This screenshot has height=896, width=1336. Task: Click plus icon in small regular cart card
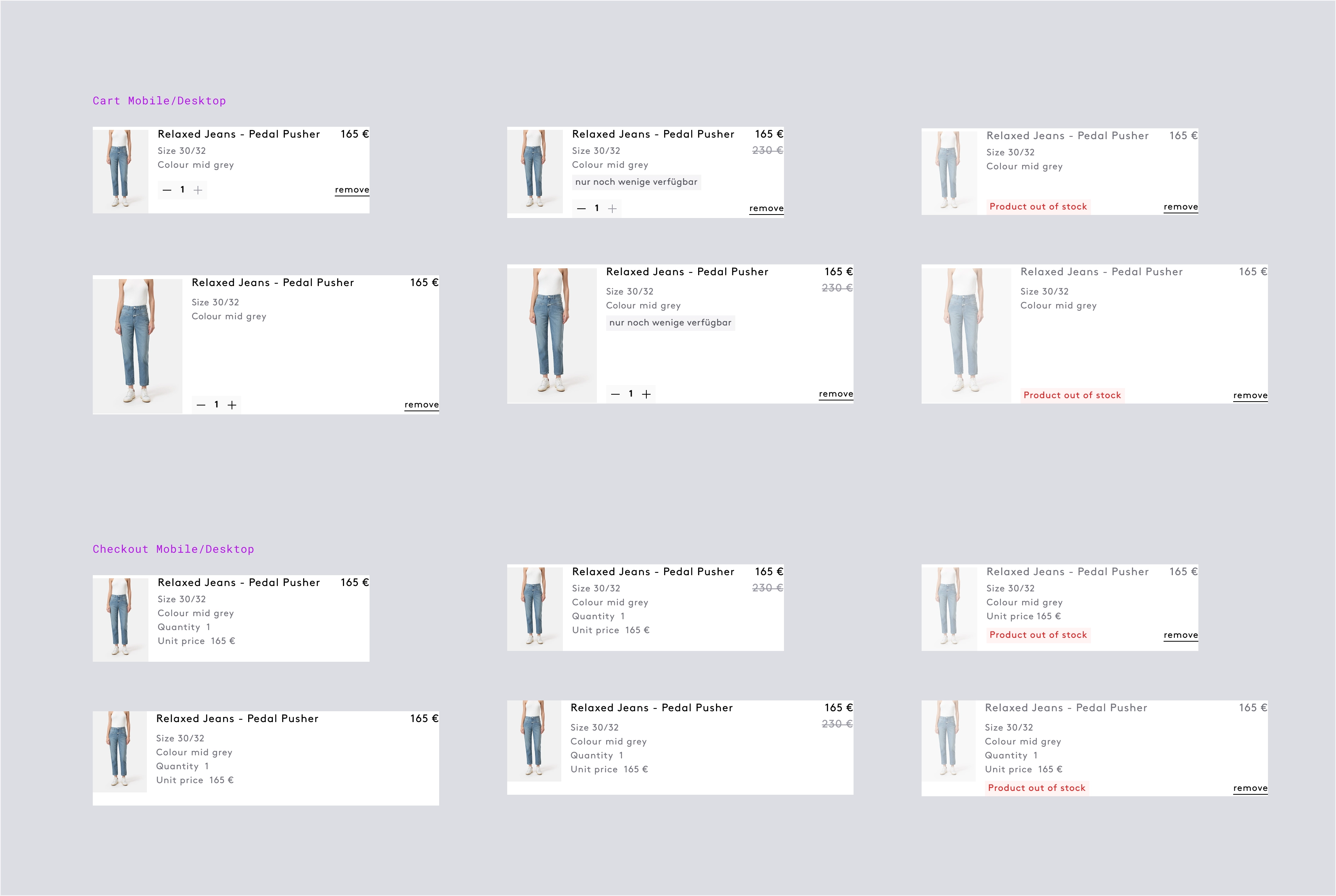click(198, 190)
